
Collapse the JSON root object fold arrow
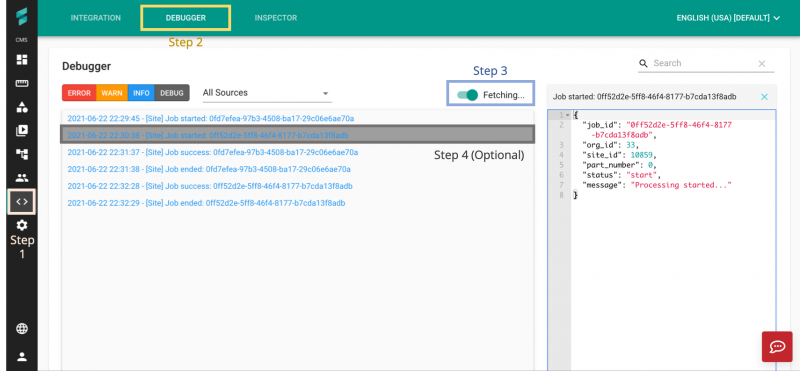568,115
